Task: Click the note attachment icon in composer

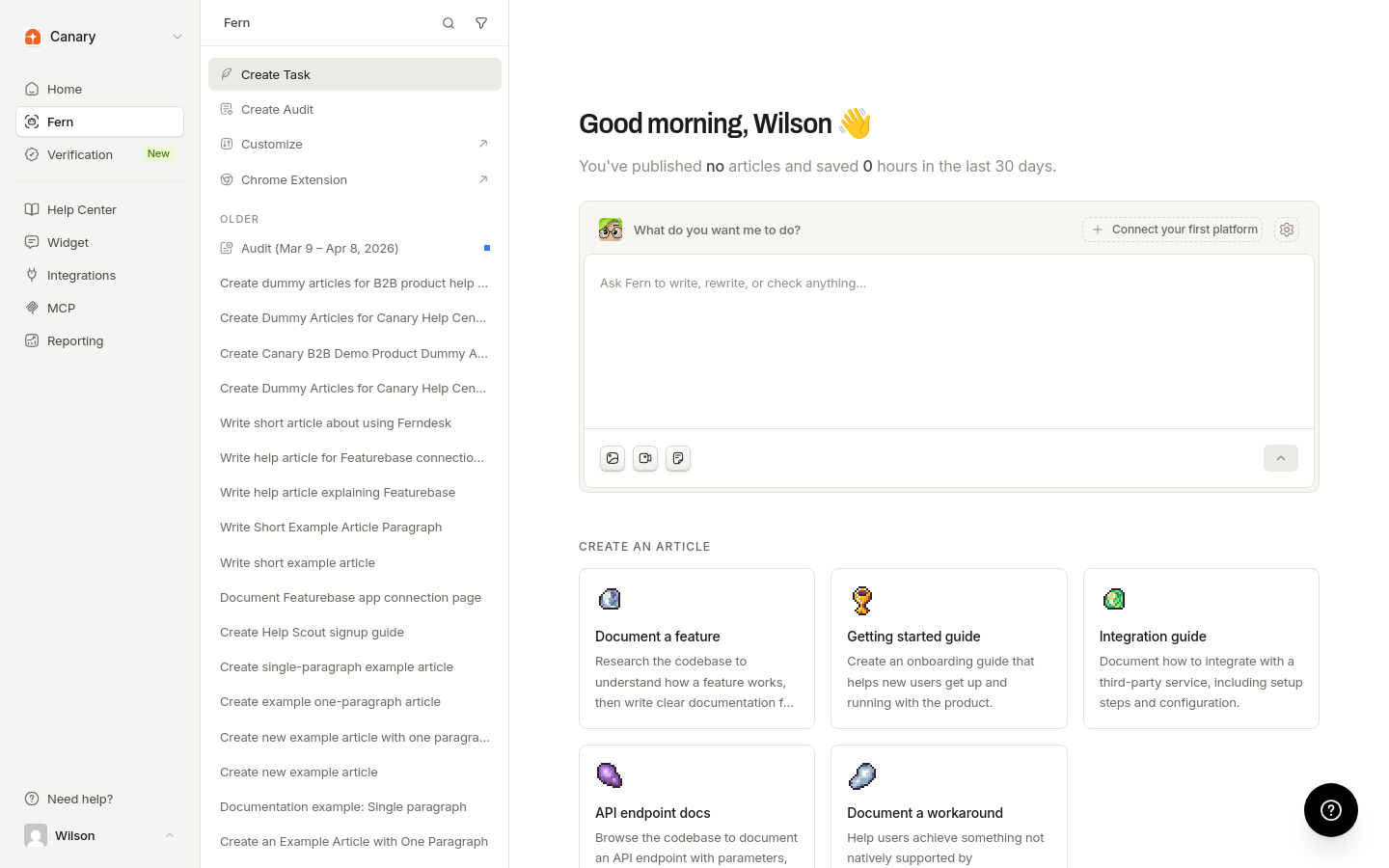Action: [x=678, y=458]
